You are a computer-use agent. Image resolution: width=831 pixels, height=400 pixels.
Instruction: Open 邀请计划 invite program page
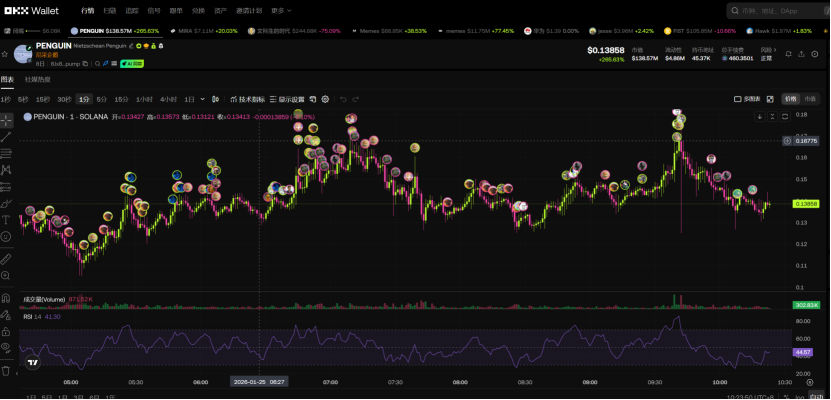249,11
